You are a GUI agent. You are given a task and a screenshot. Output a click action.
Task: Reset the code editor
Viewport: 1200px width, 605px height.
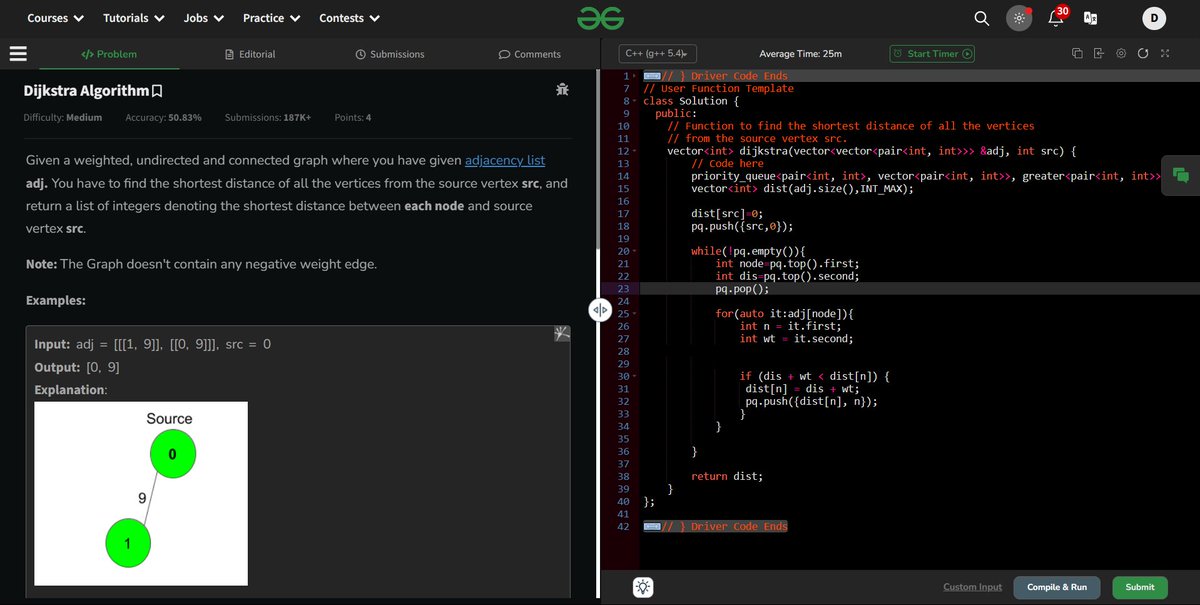tap(1143, 54)
